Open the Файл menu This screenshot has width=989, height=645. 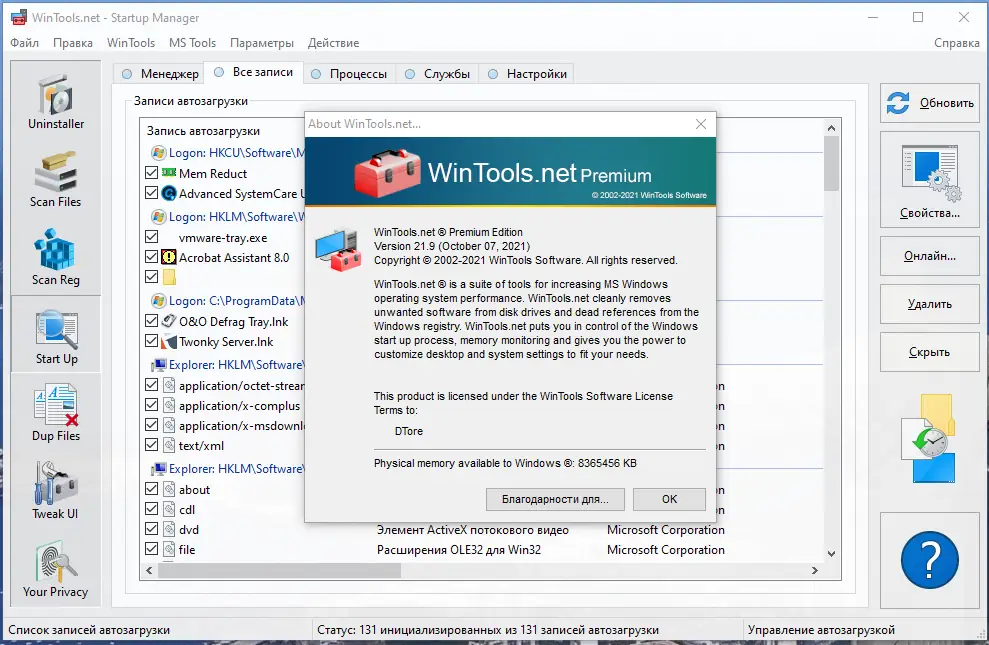25,43
